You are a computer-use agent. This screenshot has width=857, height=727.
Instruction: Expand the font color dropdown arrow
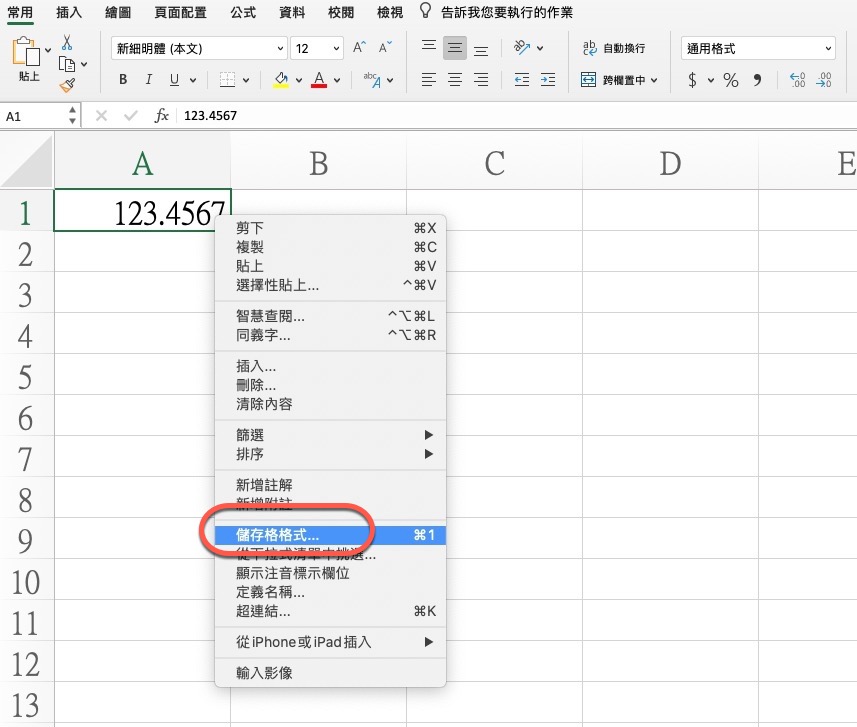(x=337, y=80)
